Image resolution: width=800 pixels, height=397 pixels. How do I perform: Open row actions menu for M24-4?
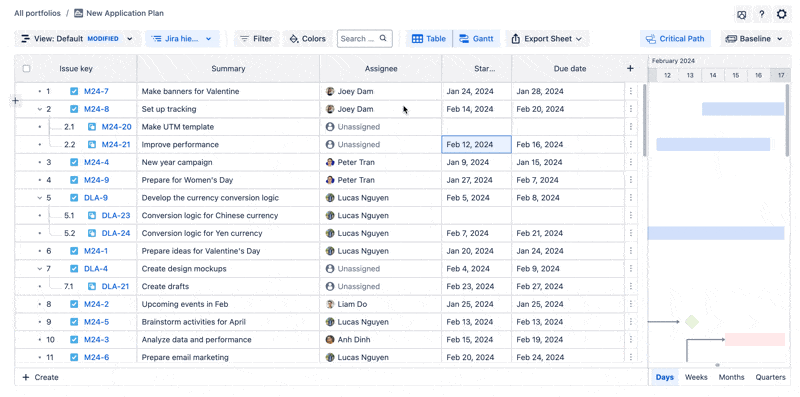click(x=631, y=162)
